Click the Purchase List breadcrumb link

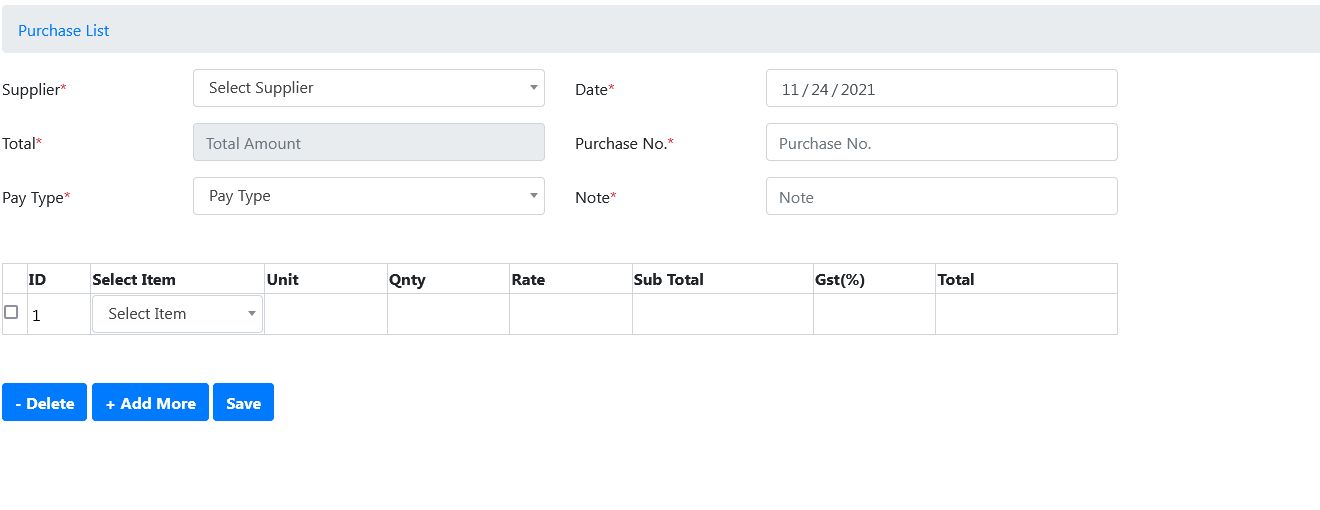63,30
